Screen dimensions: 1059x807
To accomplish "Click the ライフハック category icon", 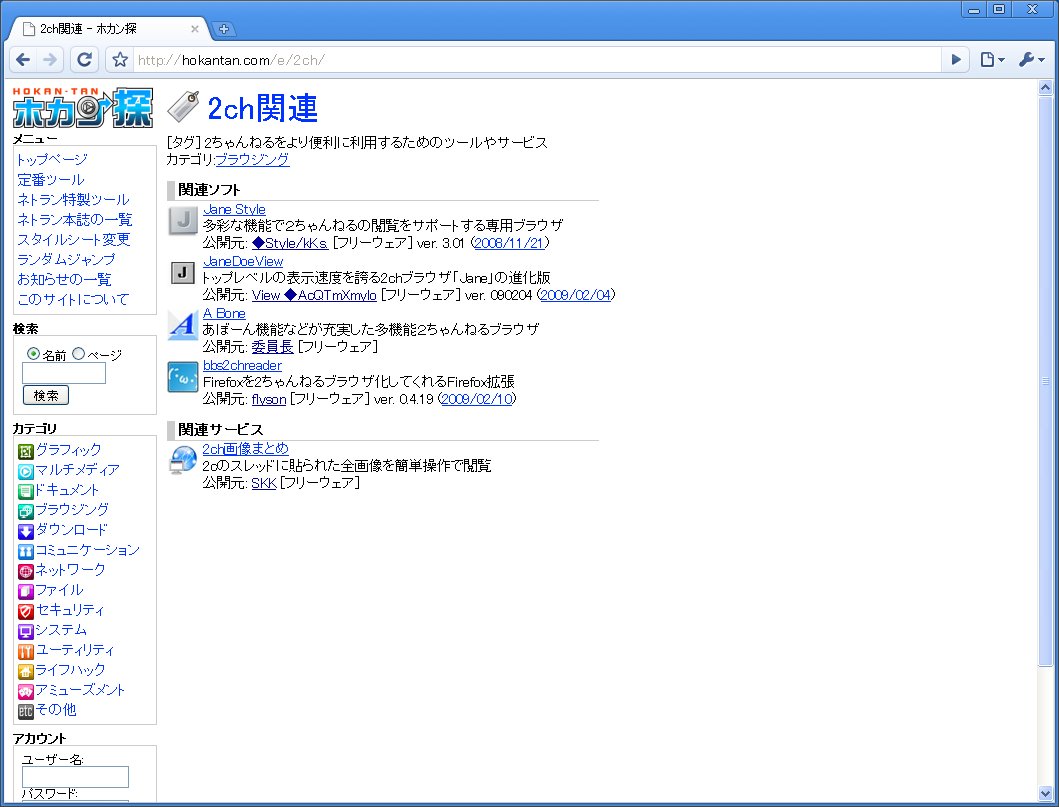I will coord(25,671).
